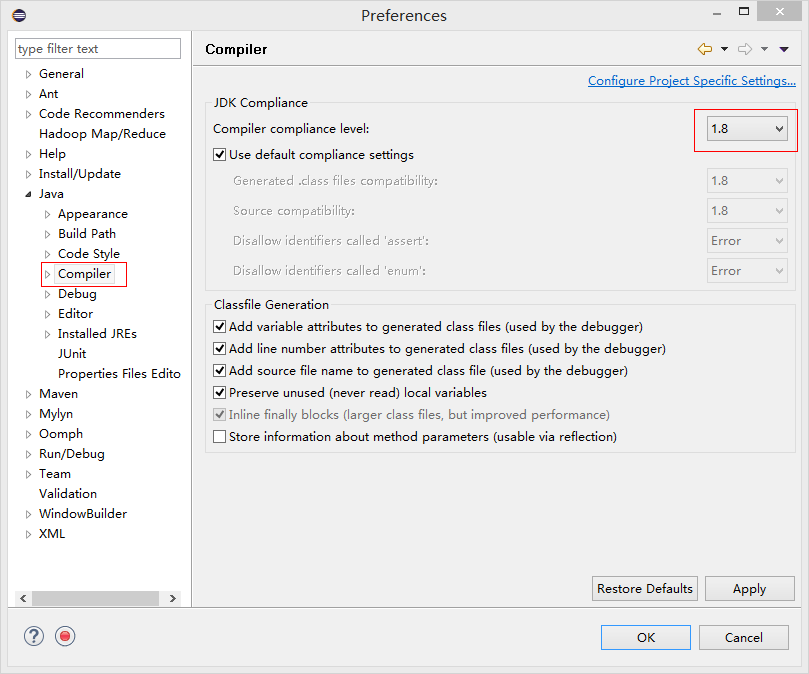
Task: Click Configure Project Specific Settings link
Action: point(692,81)
